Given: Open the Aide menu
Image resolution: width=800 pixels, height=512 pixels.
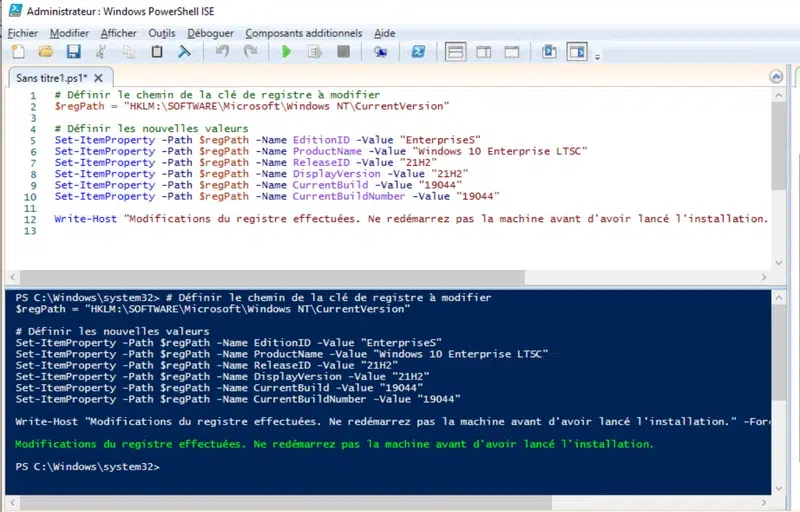Looking at the screenshot, I should [384, 33].
